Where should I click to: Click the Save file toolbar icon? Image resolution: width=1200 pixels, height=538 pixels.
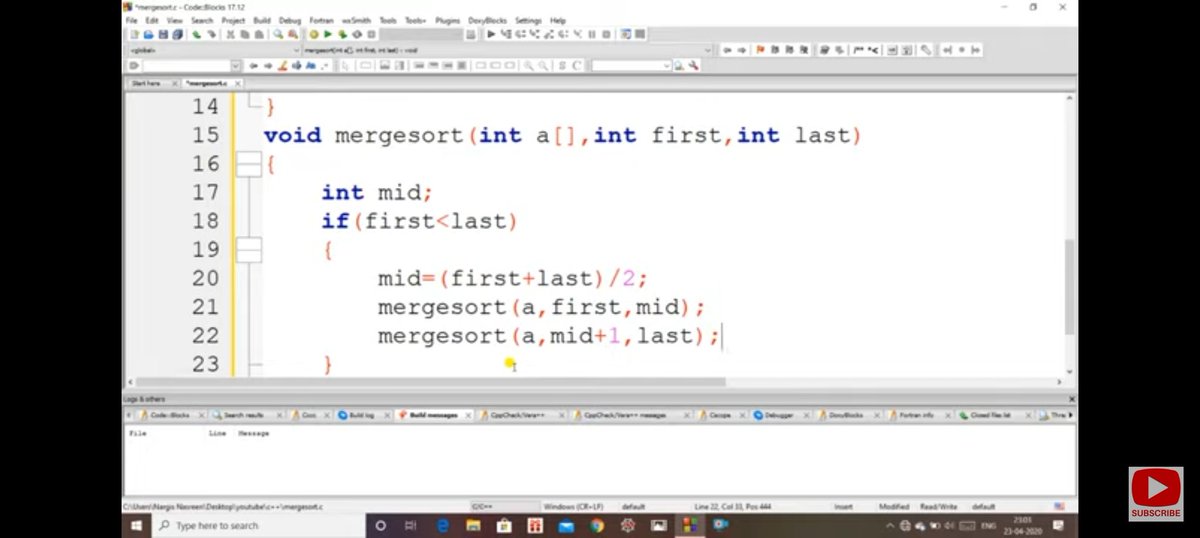163,34
